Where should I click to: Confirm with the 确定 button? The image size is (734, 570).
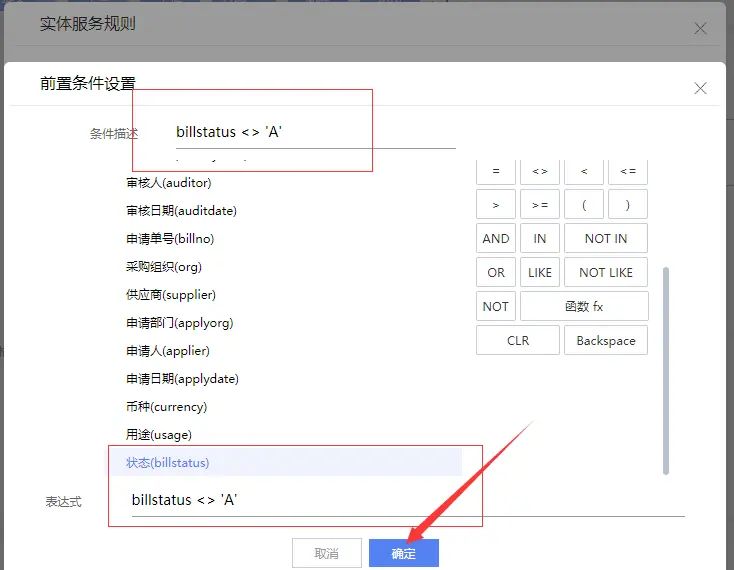tap(404, 553)
